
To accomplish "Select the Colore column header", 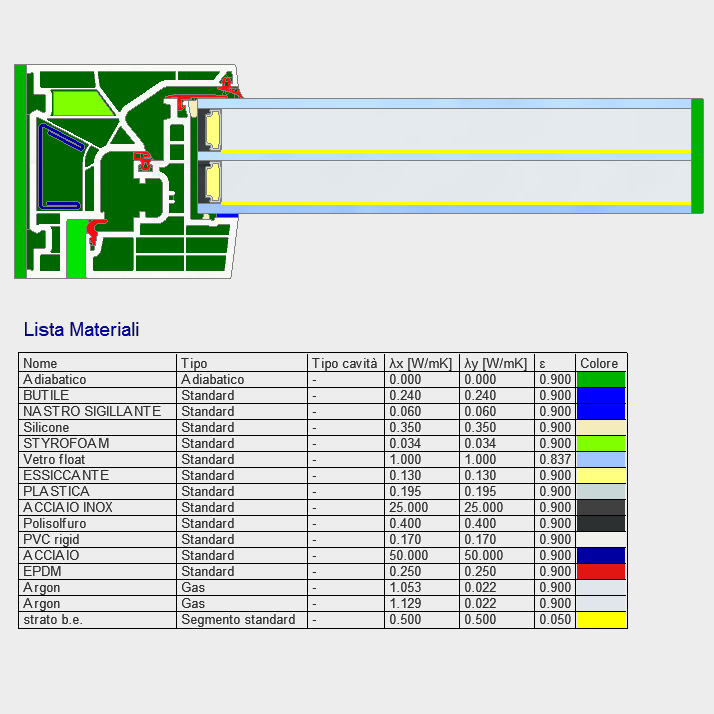I will 600,363.
